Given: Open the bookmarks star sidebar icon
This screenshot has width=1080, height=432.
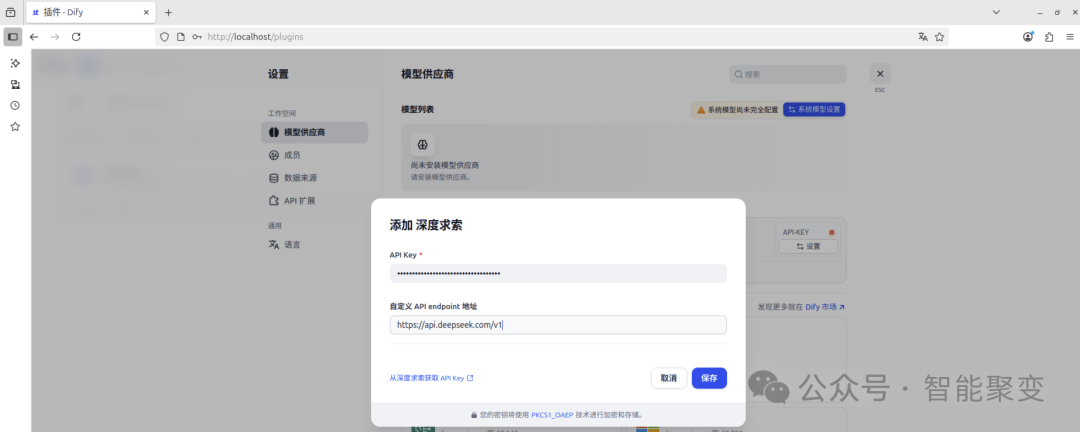Looking at the screenshot, I should coord(15,127).
